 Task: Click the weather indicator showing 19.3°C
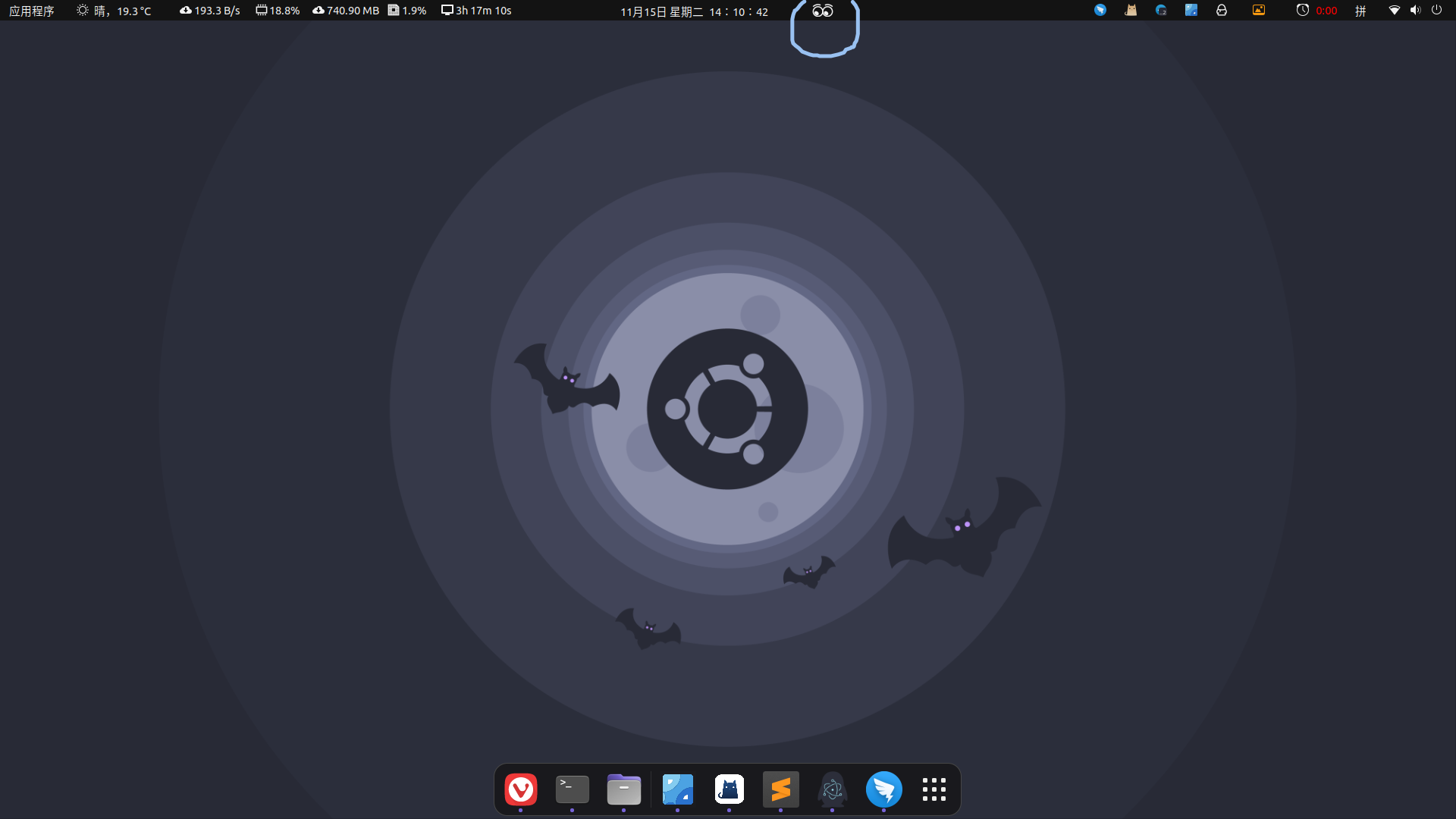[114, 11]
